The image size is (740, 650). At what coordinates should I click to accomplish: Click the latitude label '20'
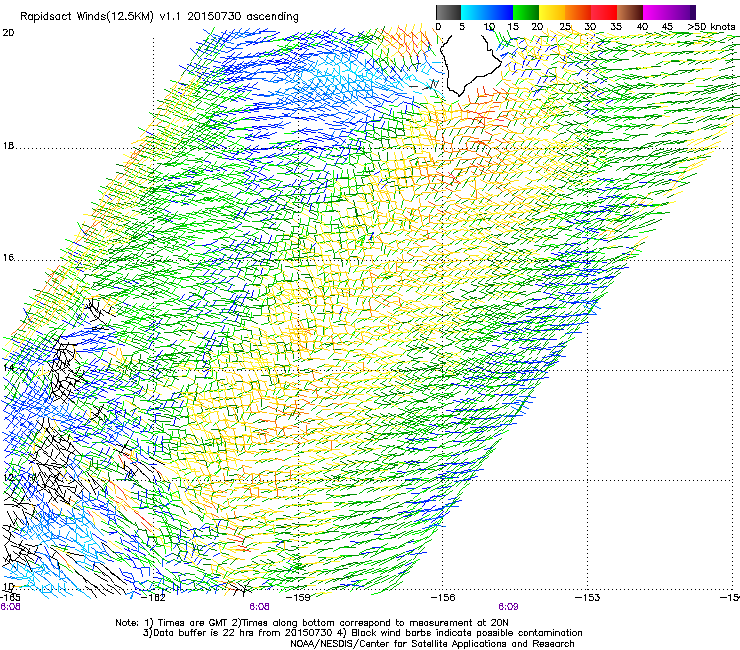pyautogui.click(x=8, y=33)
